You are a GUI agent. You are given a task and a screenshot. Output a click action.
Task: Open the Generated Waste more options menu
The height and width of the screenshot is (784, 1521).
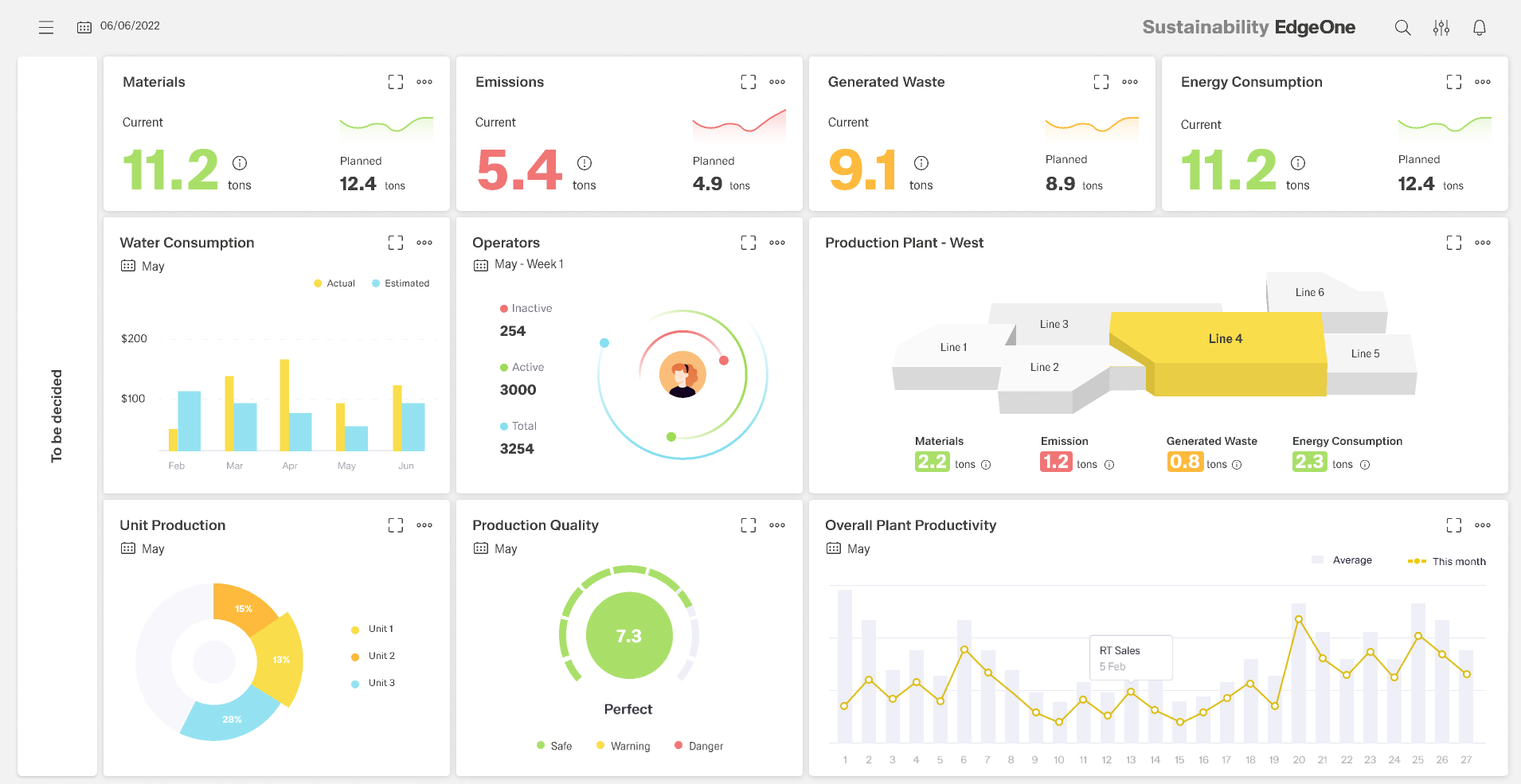[x=1129, y=82]
